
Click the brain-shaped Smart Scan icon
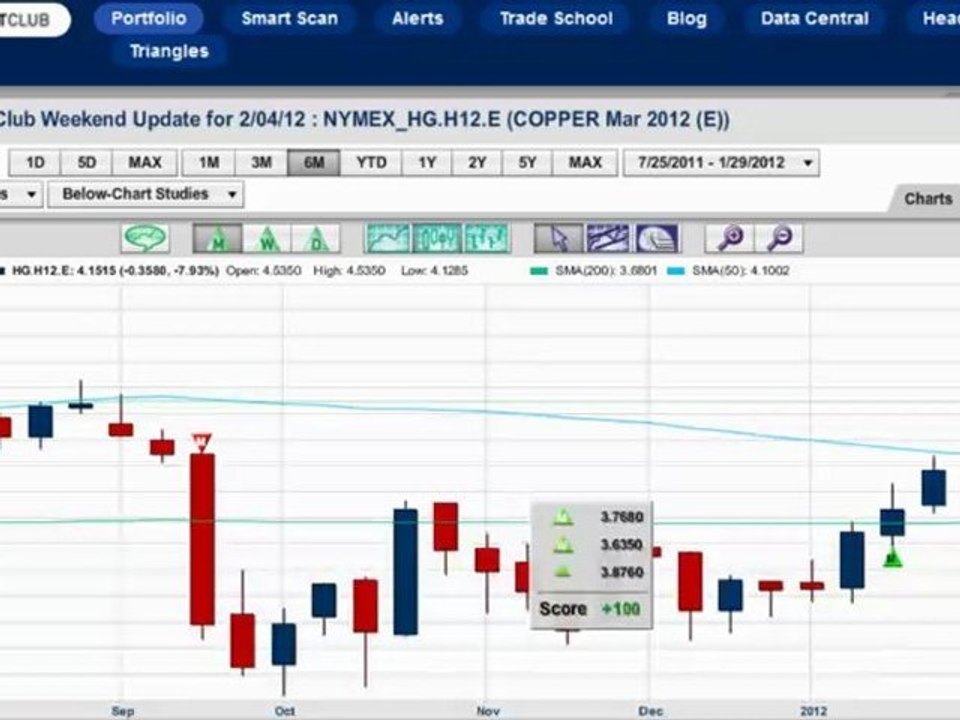pyautogui.click(x=145, y=238)
